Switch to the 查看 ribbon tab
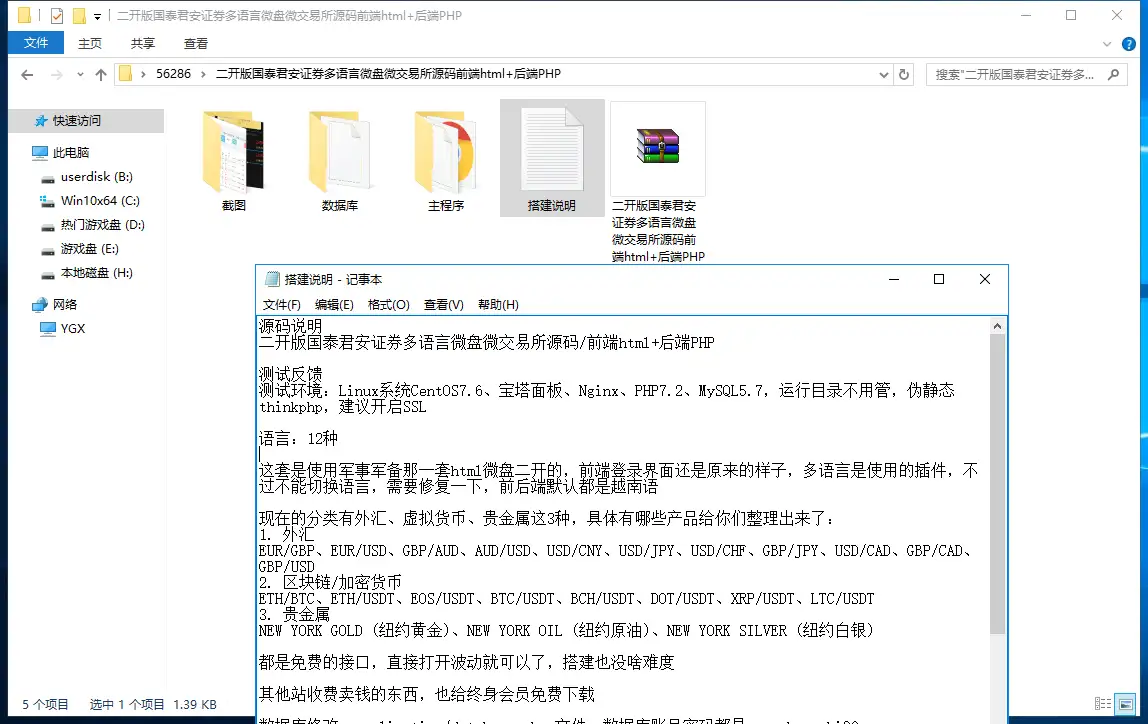This screenshot has height=724, width=1148. [195, 43]
